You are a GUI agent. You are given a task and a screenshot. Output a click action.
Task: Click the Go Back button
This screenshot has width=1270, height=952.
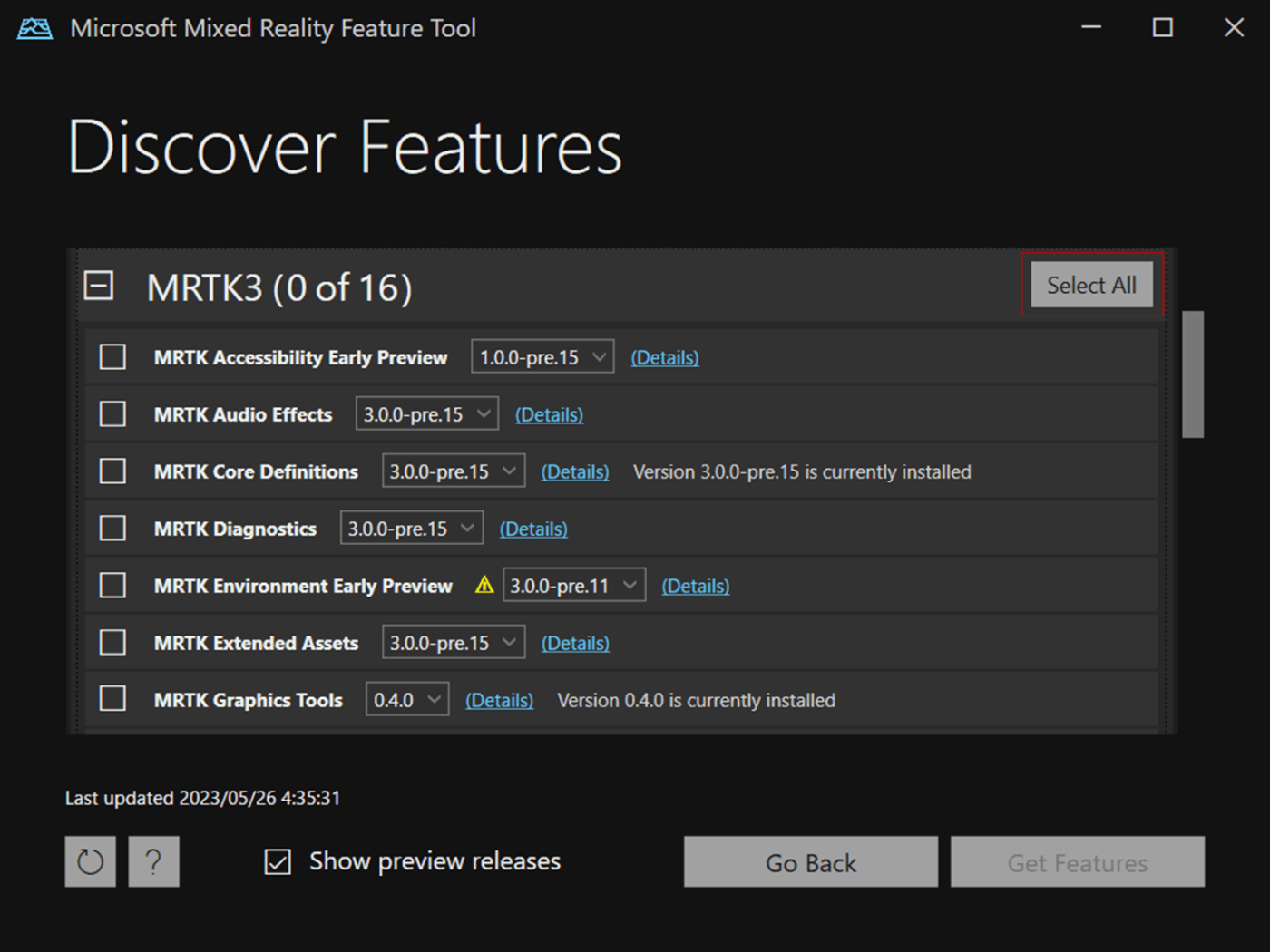811,862
